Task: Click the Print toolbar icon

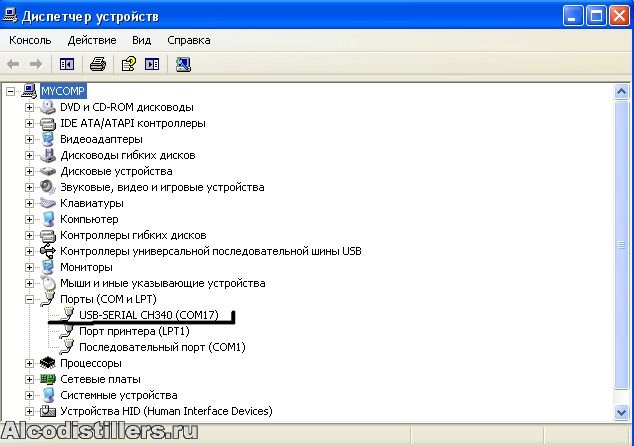Action: pos(97,64)
